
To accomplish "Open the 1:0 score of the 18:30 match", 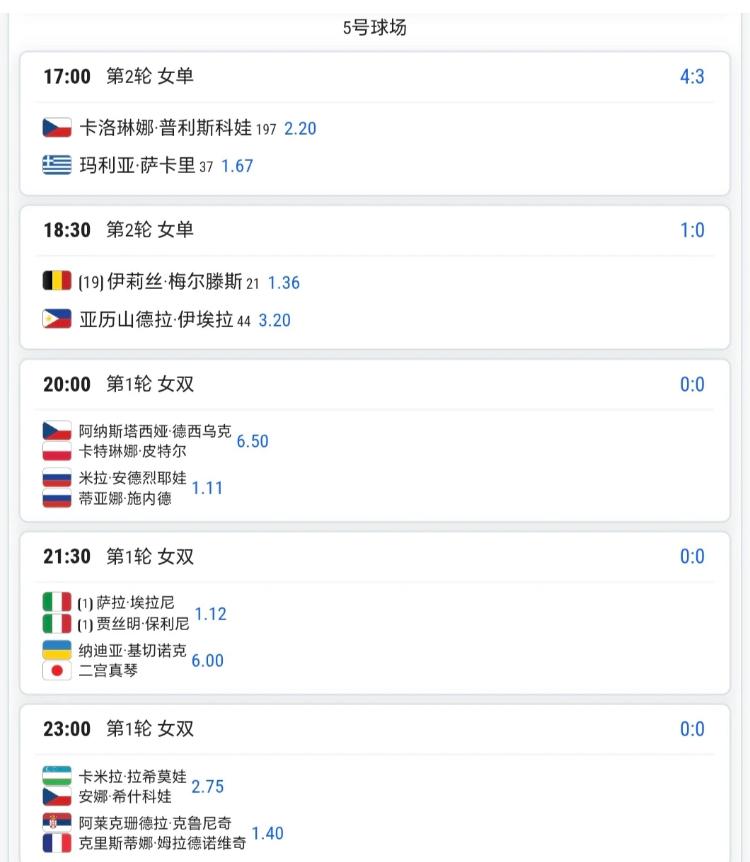I will [692, 230].
